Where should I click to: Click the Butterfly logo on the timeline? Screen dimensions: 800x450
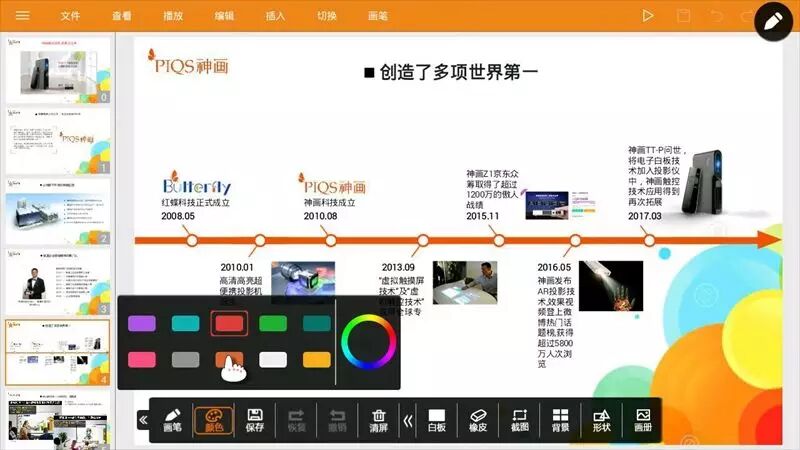pyautogui.click(x=196, y=183)
